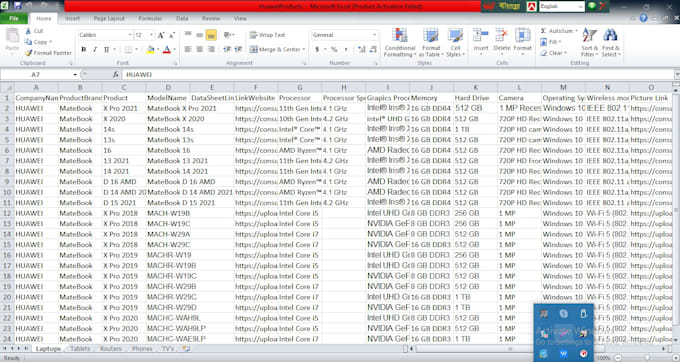Open the English language dropdown at top

[x=580, y=7]
